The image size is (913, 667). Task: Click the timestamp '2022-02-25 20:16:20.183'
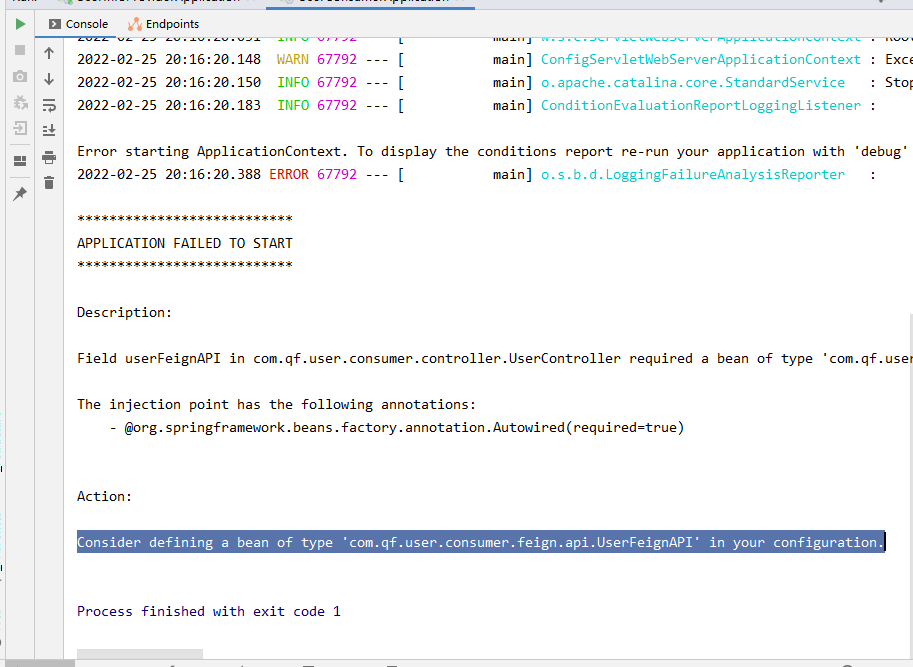[x=169, y=105]
